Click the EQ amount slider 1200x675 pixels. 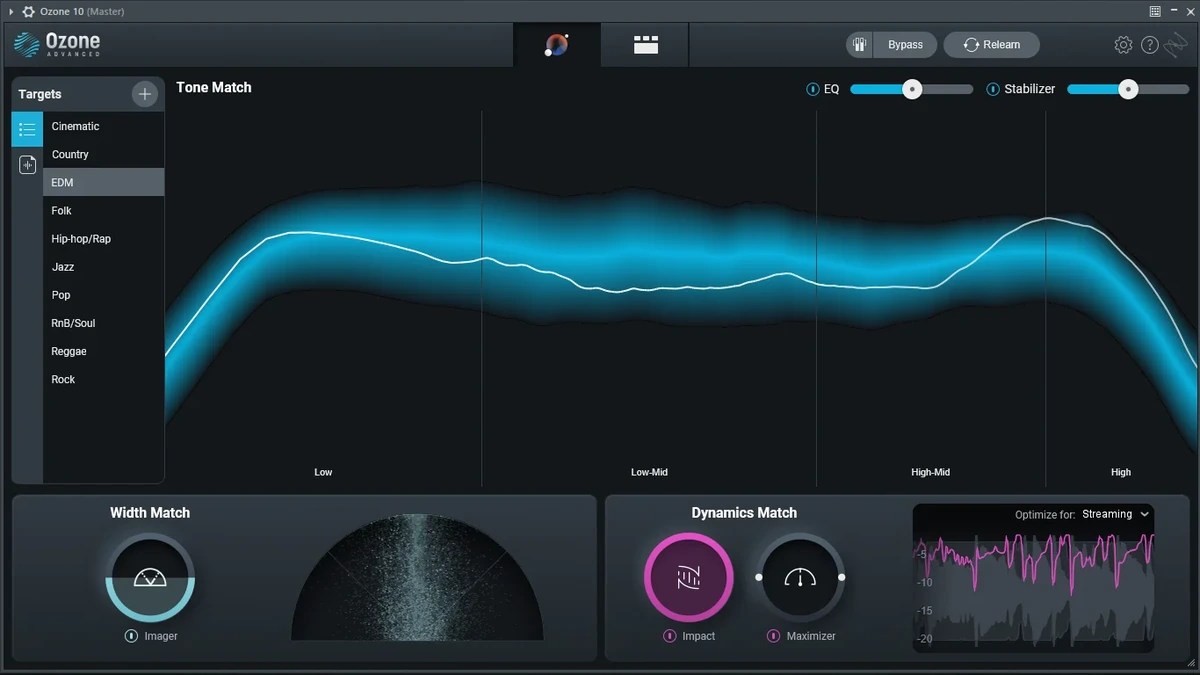click(911, 89)
